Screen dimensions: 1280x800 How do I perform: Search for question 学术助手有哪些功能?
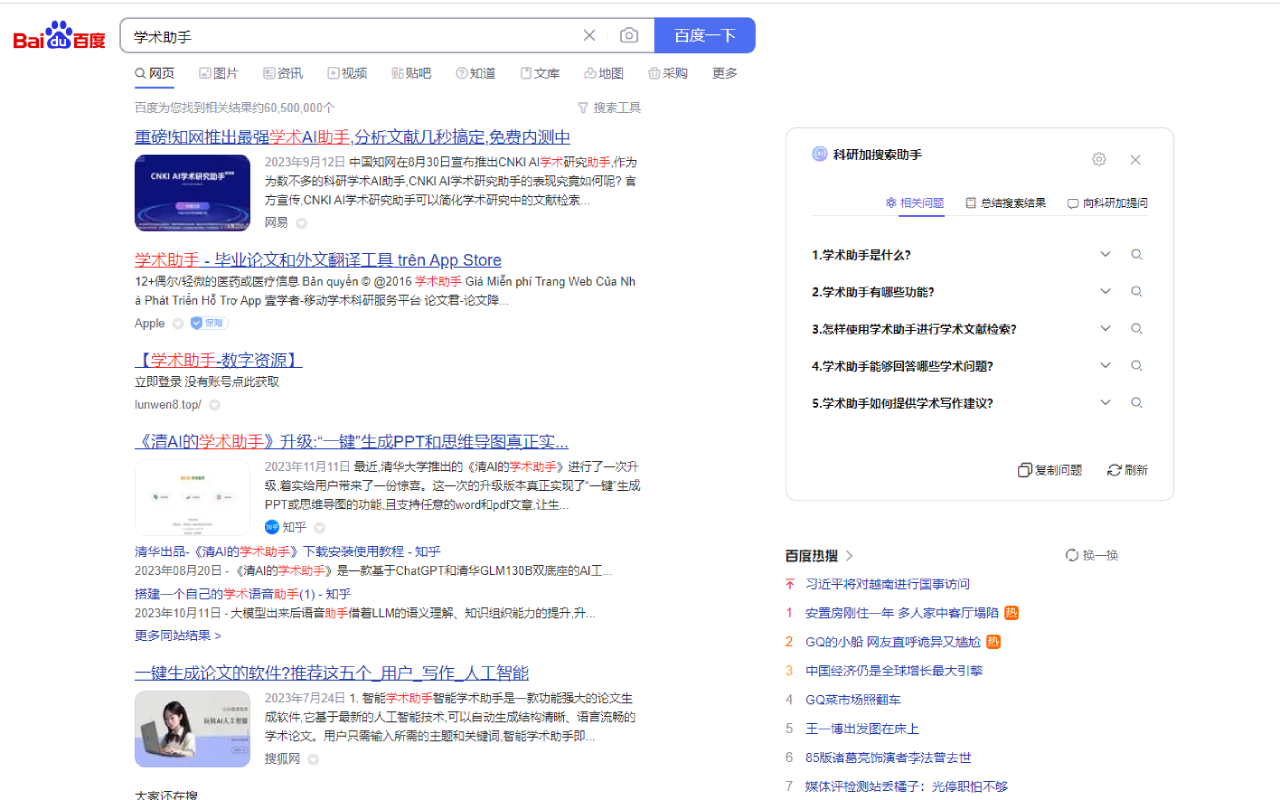[1137, 292]
